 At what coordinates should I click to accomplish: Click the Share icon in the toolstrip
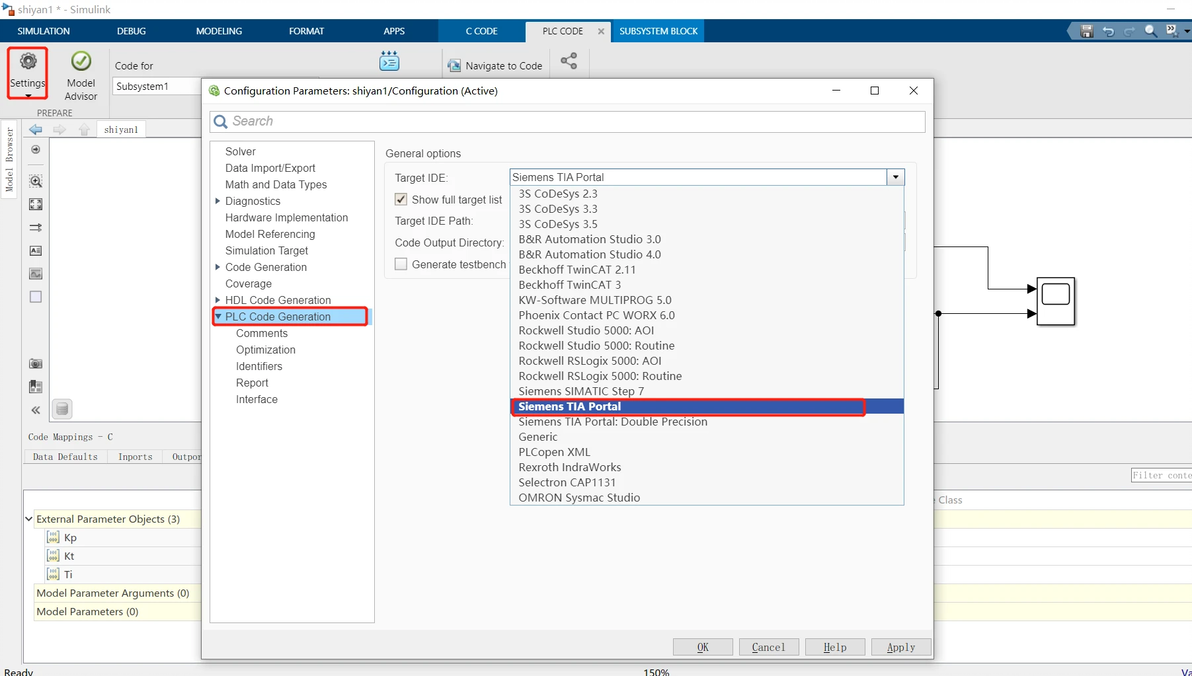[569, 61]
